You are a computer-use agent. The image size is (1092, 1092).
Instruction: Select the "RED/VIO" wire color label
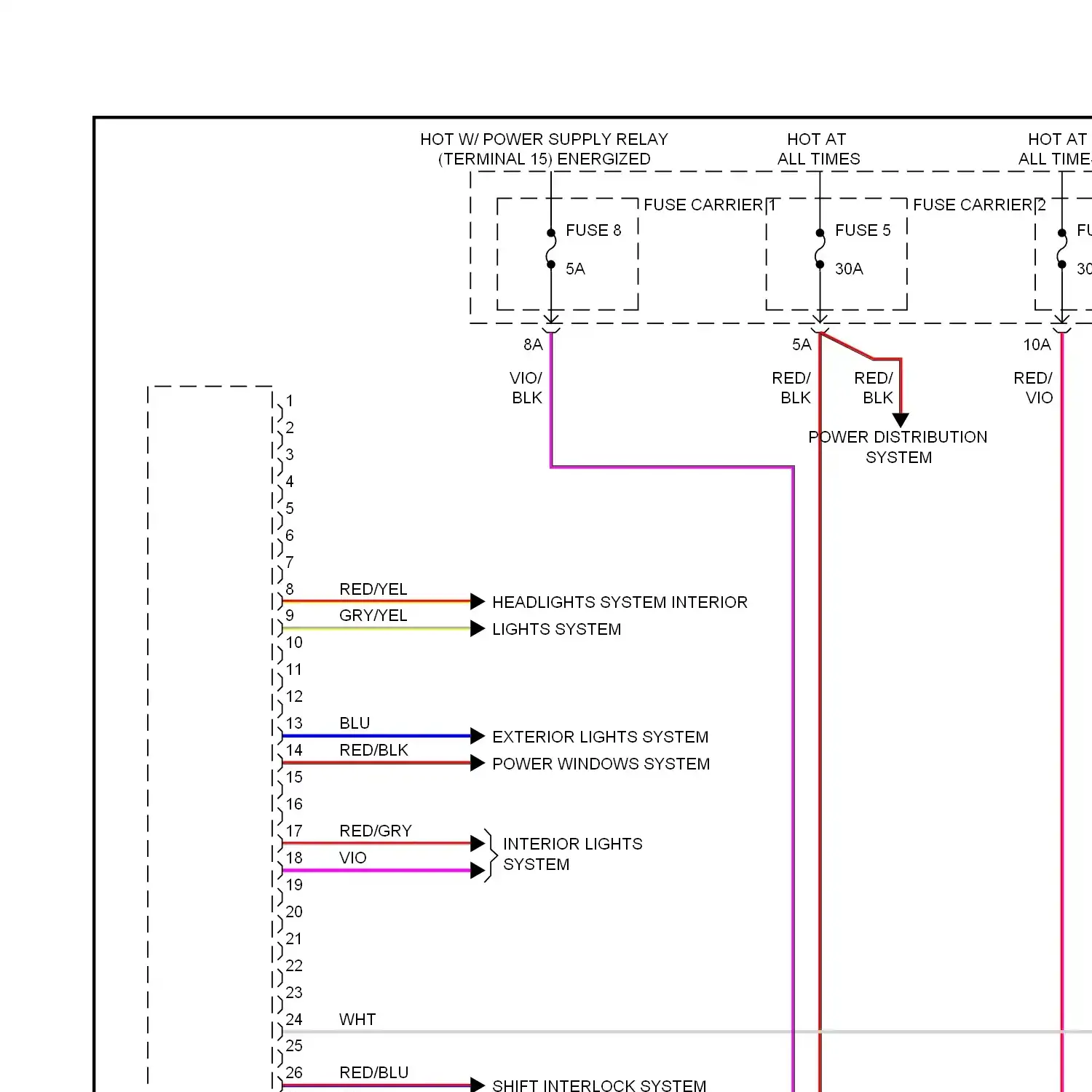[1033, 388]
